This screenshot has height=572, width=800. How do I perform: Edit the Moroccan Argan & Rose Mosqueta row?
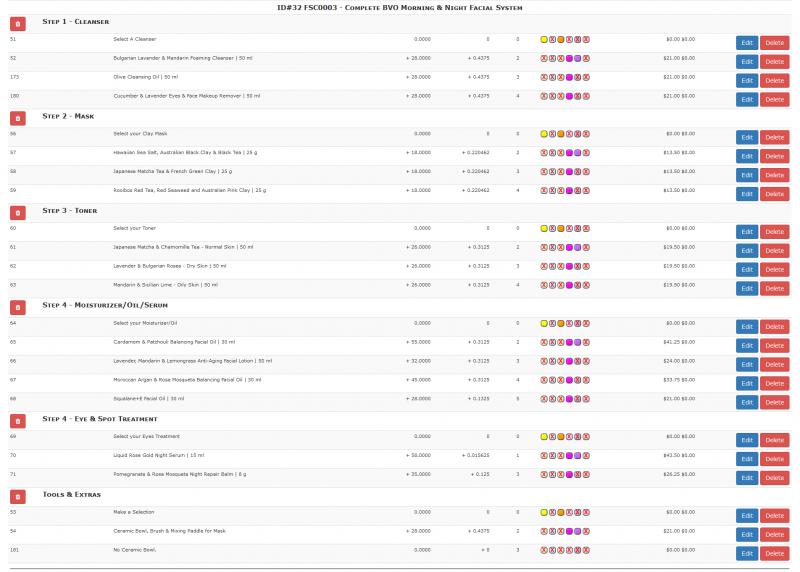pyautogui.click(x=747, y=383)
